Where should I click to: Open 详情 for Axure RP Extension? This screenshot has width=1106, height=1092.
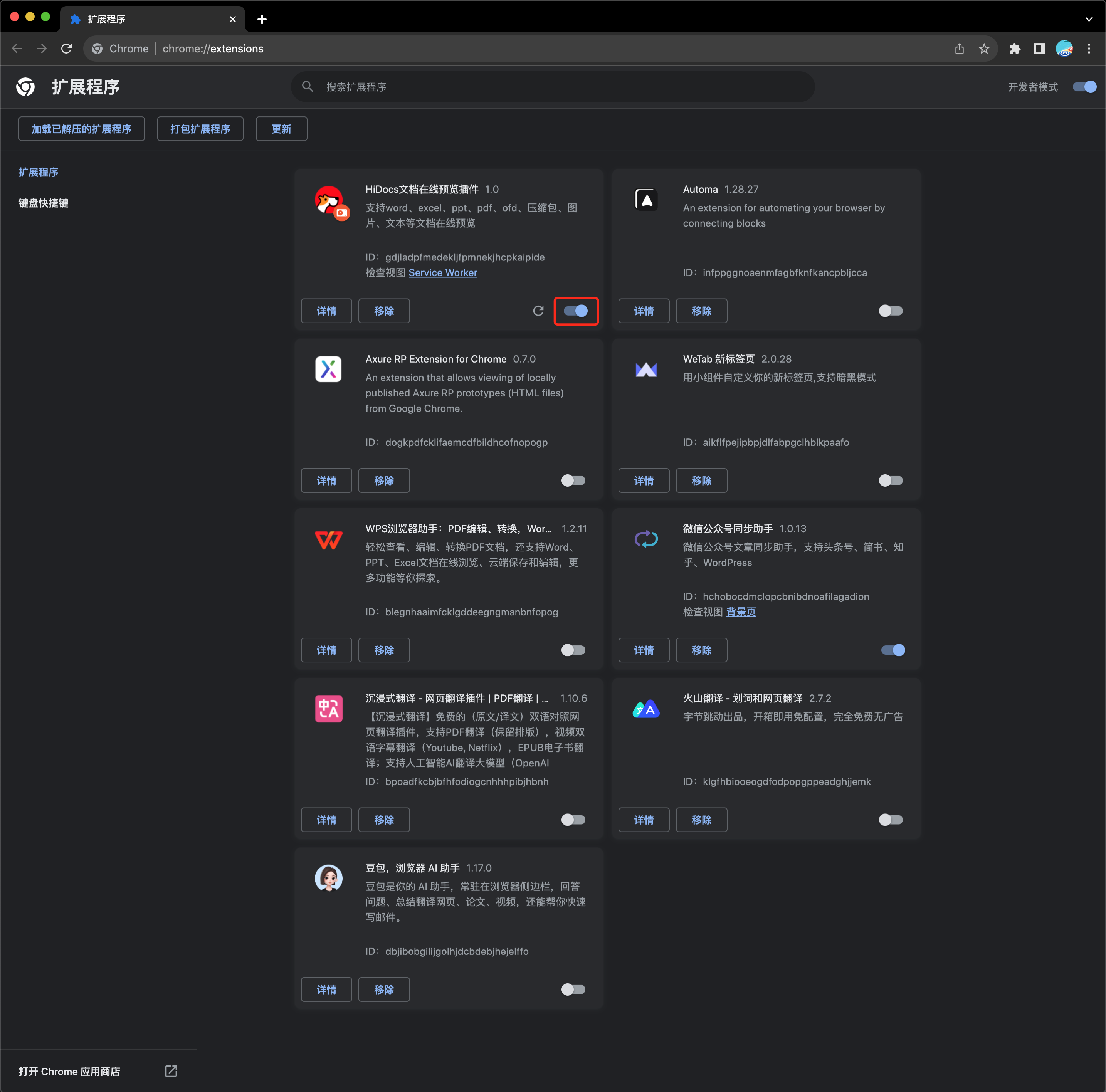tap(326, 480)
